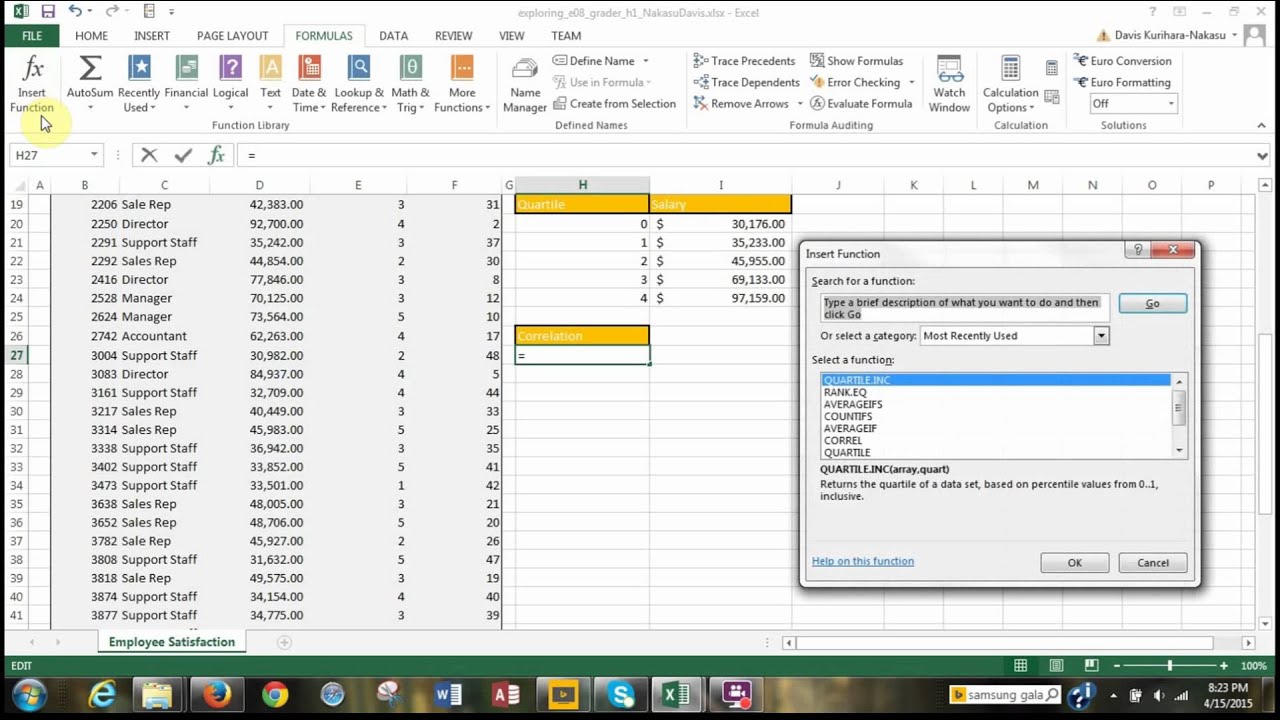The height and width of the screenshot is (720, 1280).
Task: Expand the formula bar with the chevron
Action: [1262, 155]
